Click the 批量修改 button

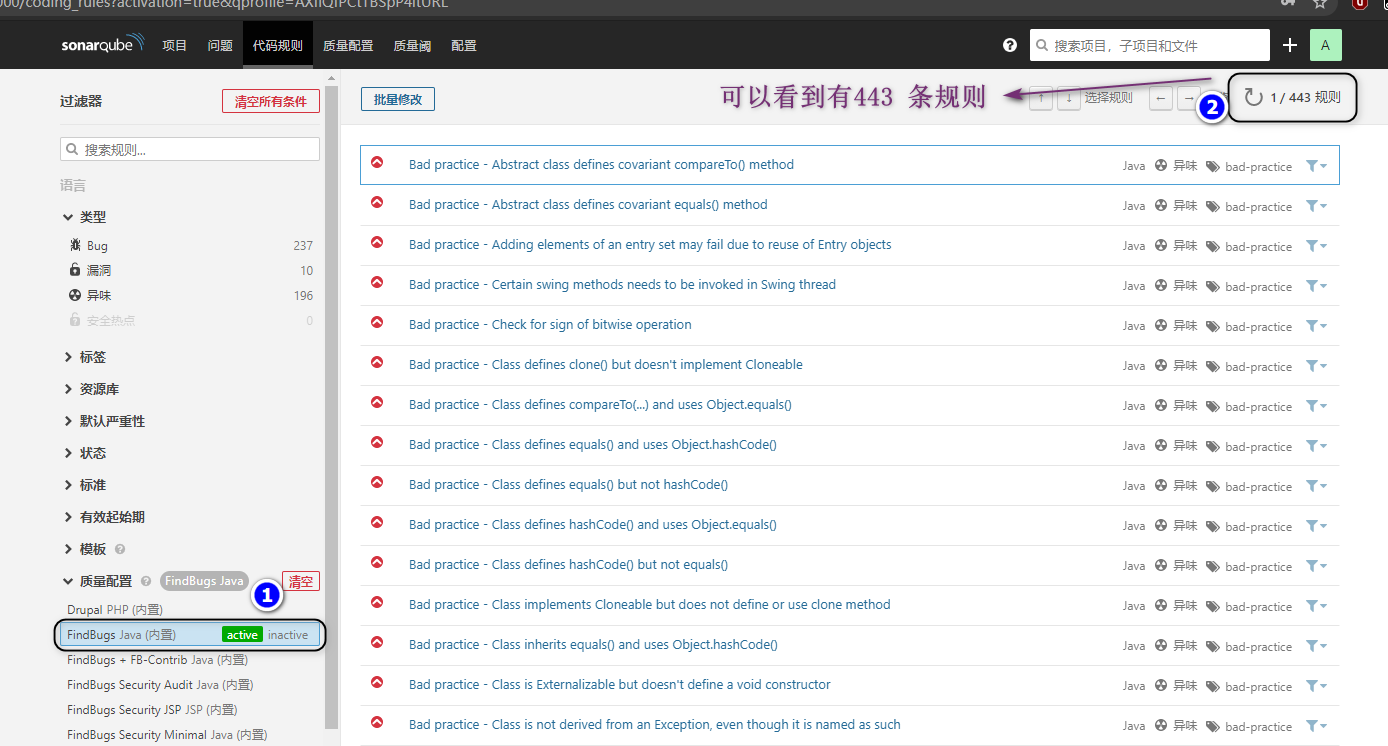[396, 98]
